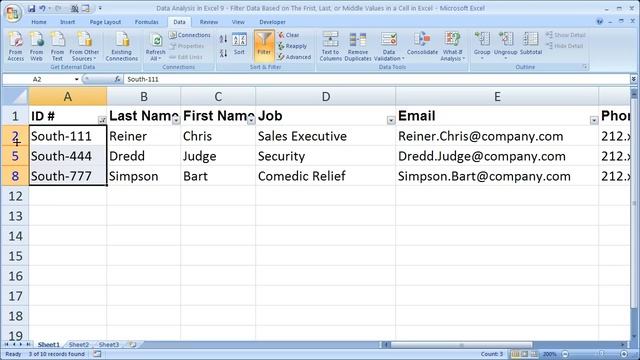Viewport: 640px width, 360px height.
Task: Open Outline group dialog launcher
Action: pyautogui.click(x=584, y=67)
